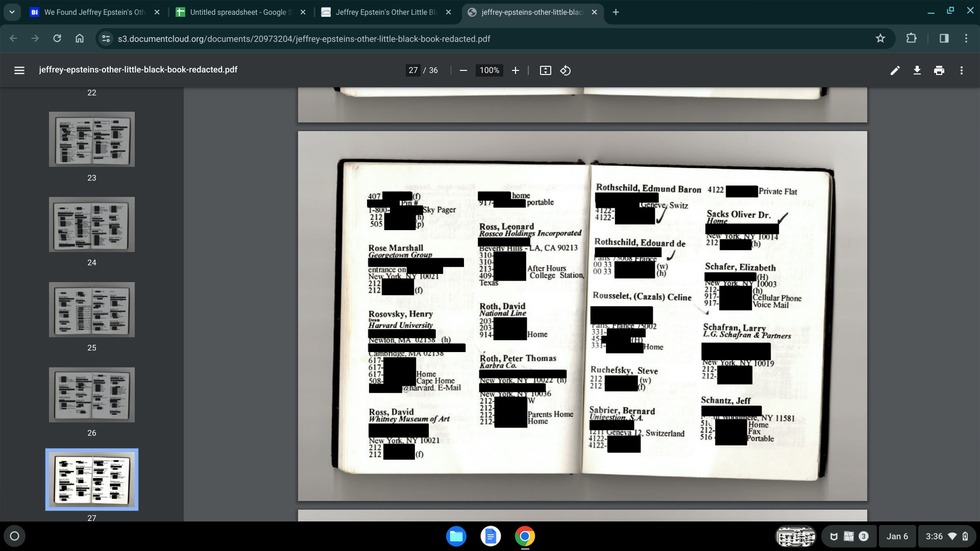Open the PDF viewer more actions menu
Image resolution: width=980 pixels, height=551 pixels.
pos(961,71)
